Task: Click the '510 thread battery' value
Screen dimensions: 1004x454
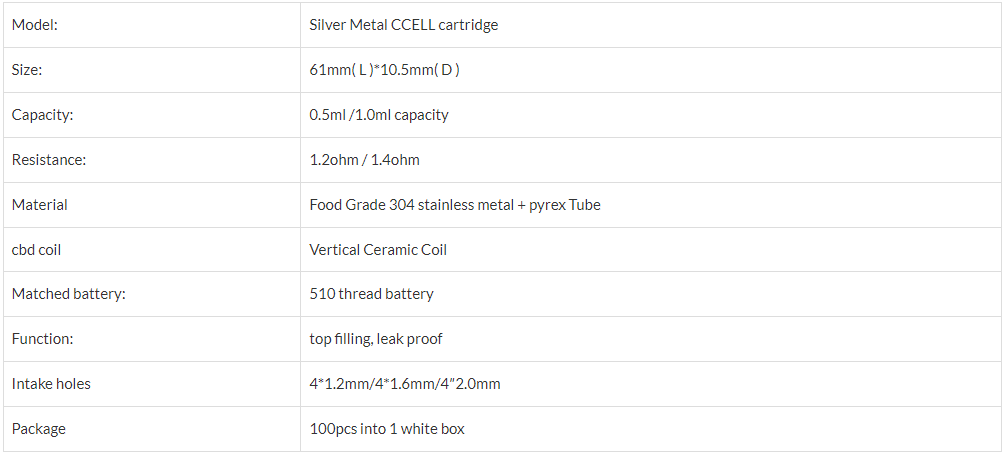Action: pyautogui.click(x=371, y=294)
